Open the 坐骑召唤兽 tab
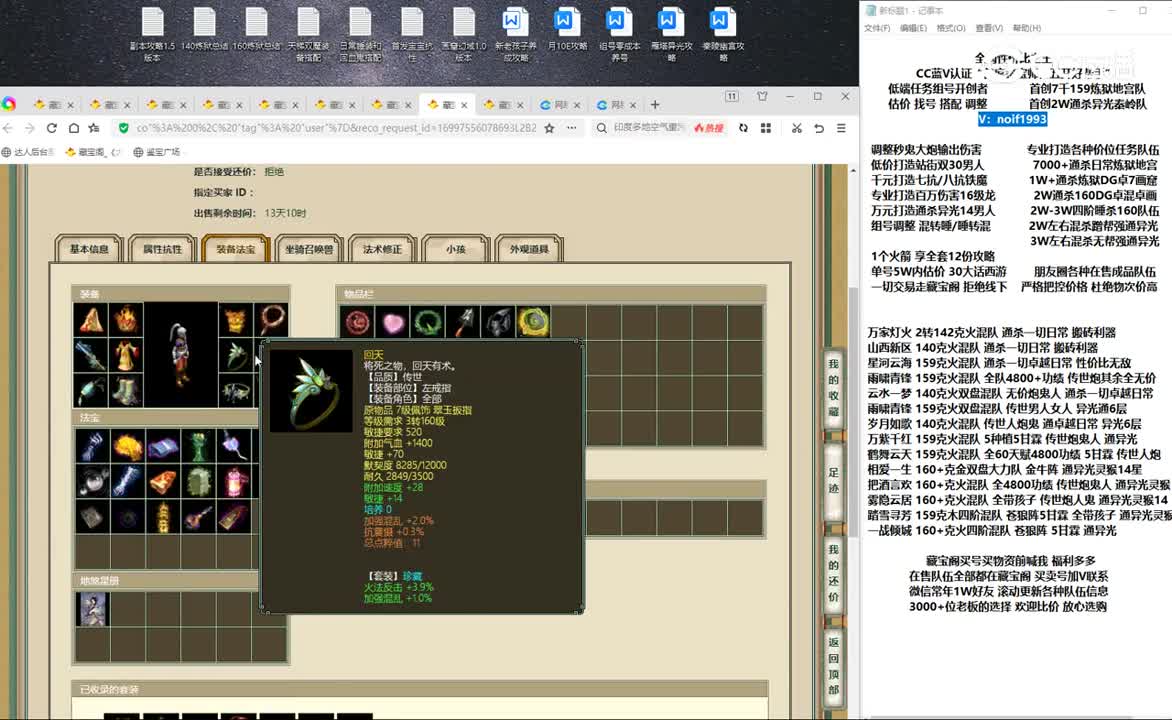The image size is (1172, 720). [x=309, y=249]
